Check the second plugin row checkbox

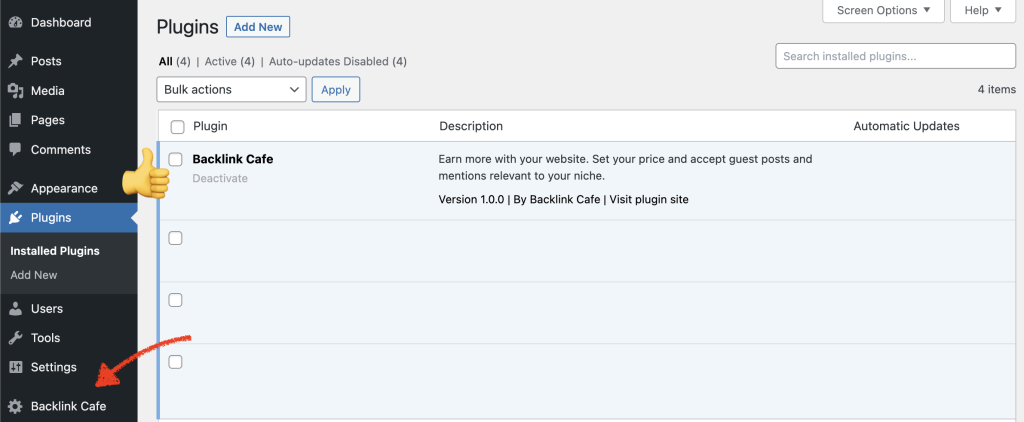[176, 238]
